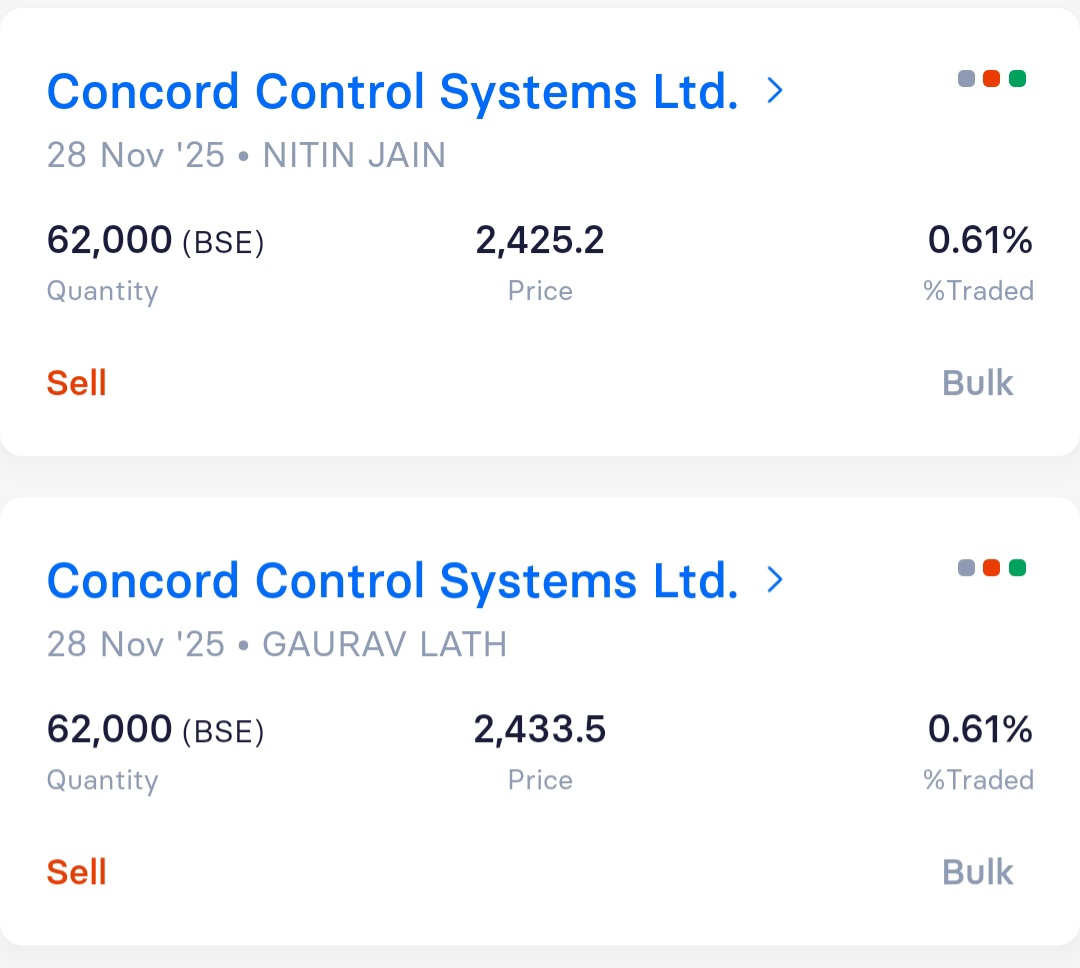Click Sell label on Nitin Jain card
This screenshot has width=1080, height=968.
click(x=77, y=383)
